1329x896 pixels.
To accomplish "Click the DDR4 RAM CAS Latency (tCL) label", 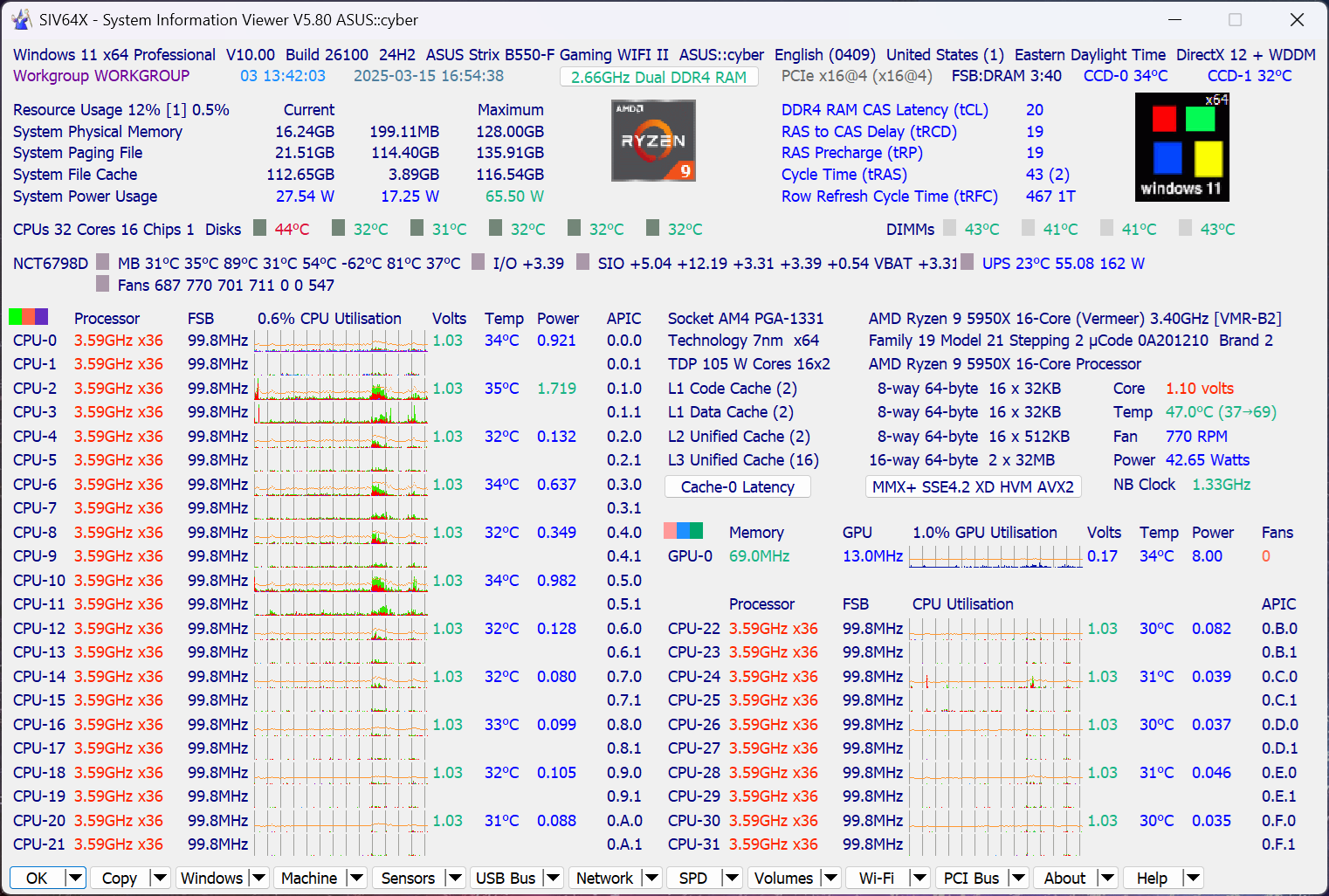I will pyautogui.click(x=885, y=109).
